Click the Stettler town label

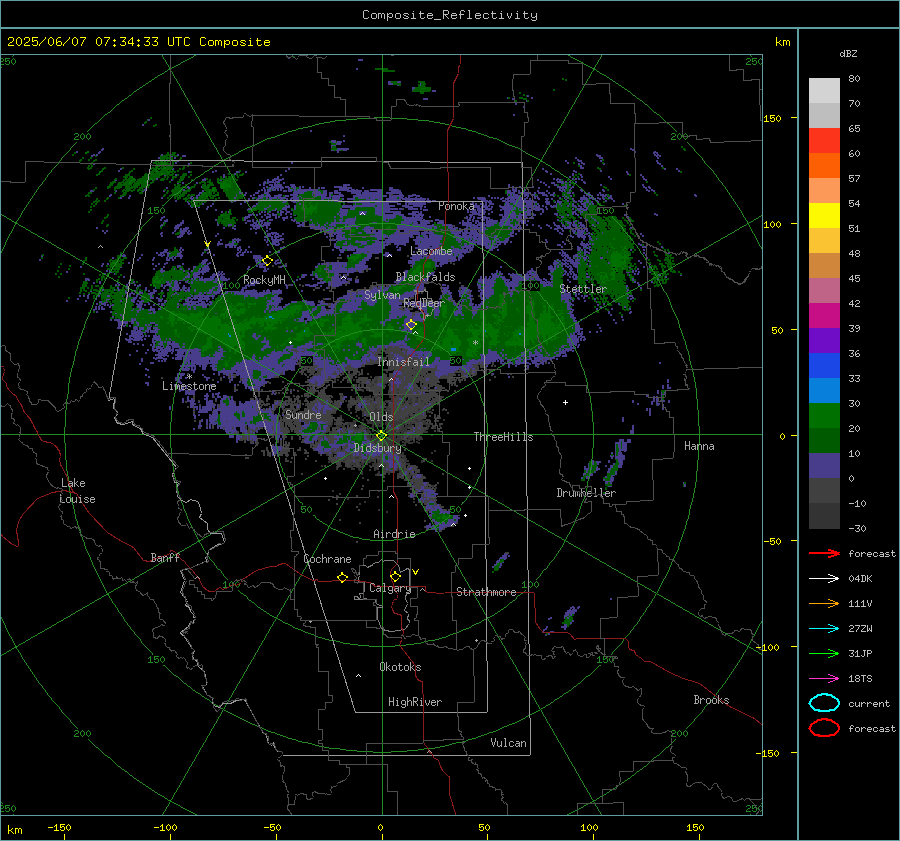coord(583,289)
